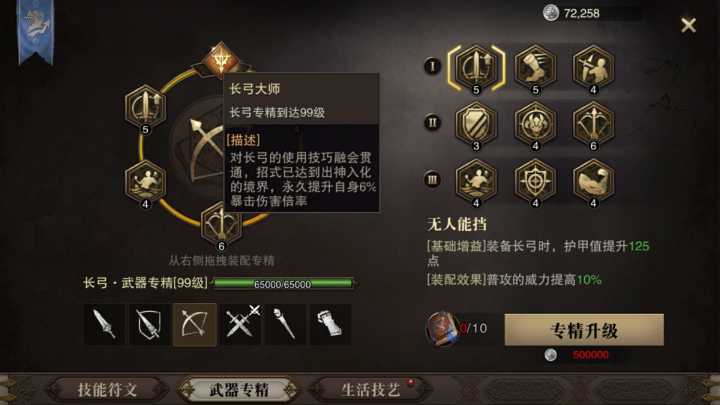Screen dimensions: 720x405
Task: Open the 生活技艺 tab
Action: click(370, 390)
